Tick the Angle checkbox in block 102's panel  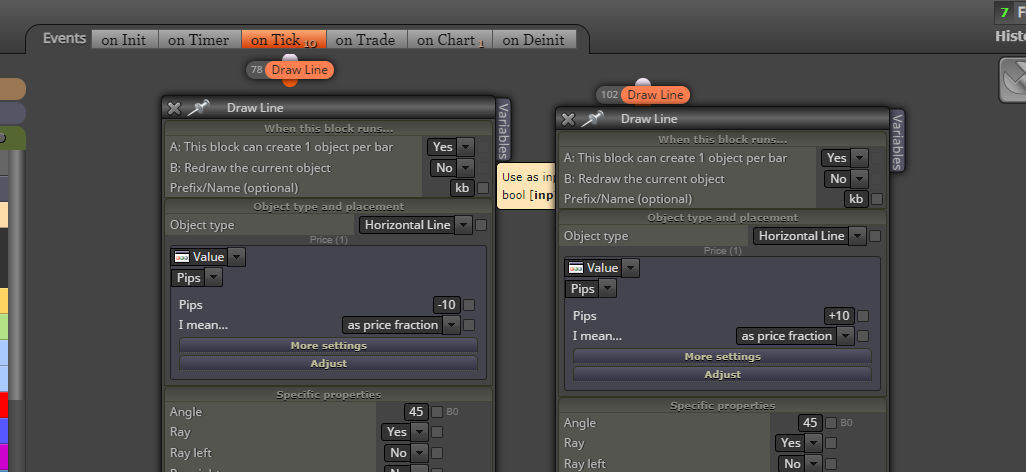831,424
